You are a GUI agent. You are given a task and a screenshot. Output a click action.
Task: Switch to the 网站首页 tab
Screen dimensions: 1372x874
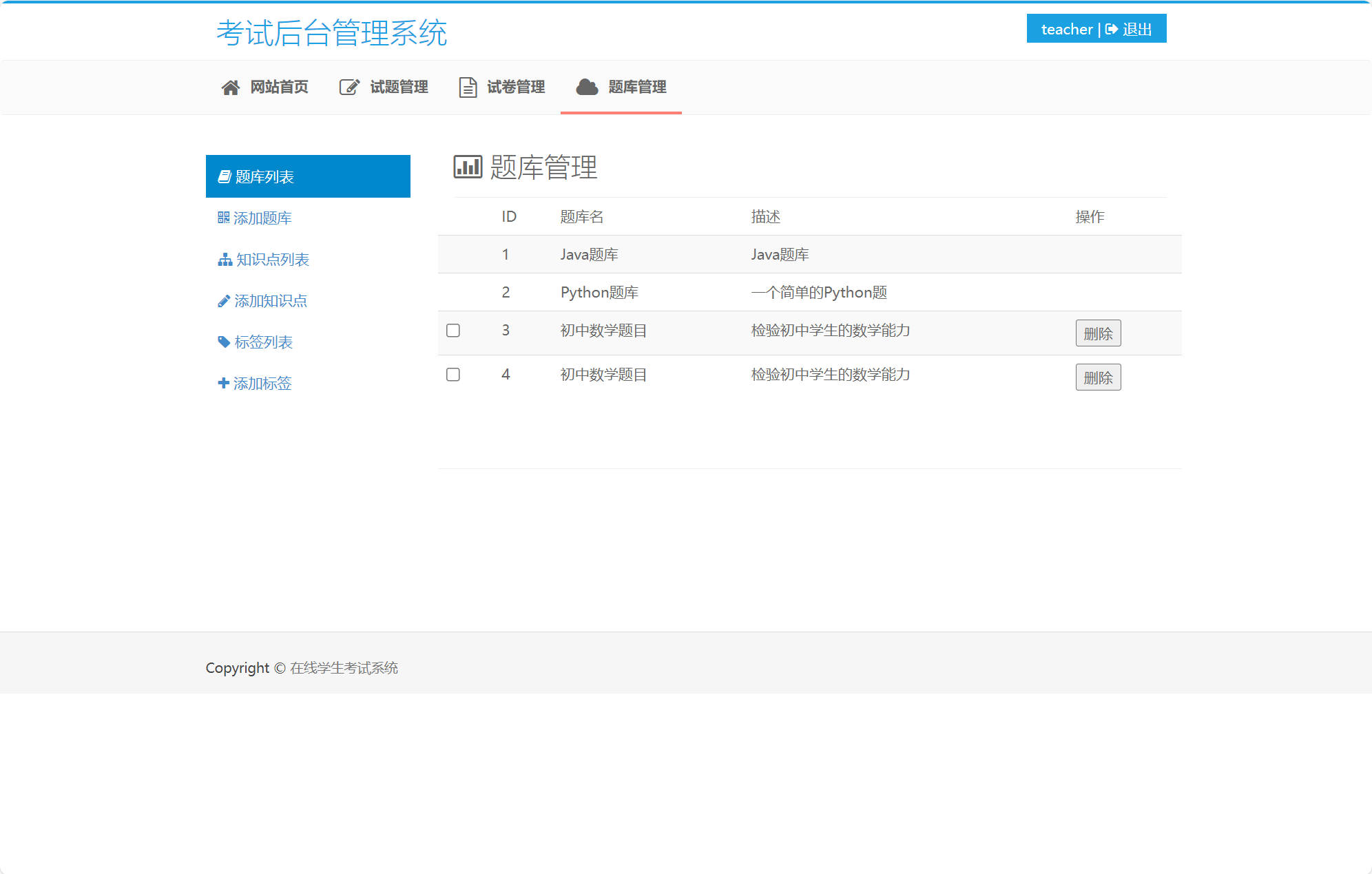(x=278, y=87)
